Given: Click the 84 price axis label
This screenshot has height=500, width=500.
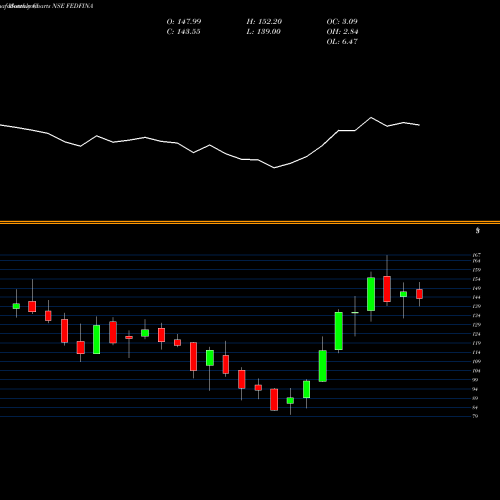Looking at the screenshot, I should [x=476, y=407].
